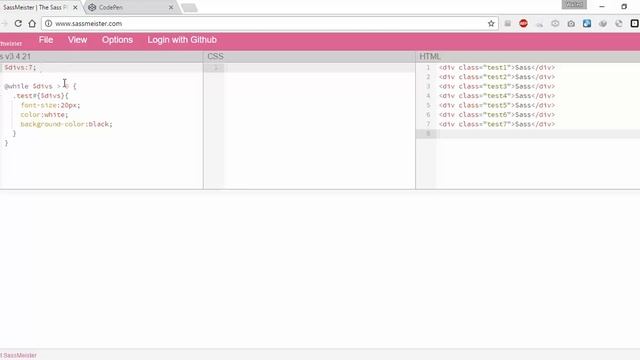Click HTML line with class test1
Screen dimensions: 640x360
pos(497,67)
